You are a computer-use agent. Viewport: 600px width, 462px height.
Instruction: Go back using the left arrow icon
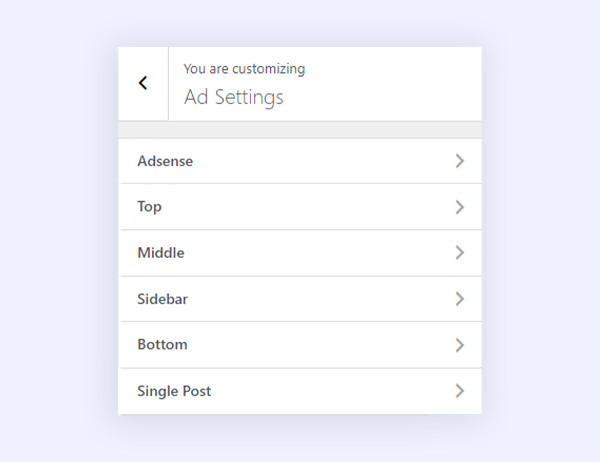pos(143,83)
